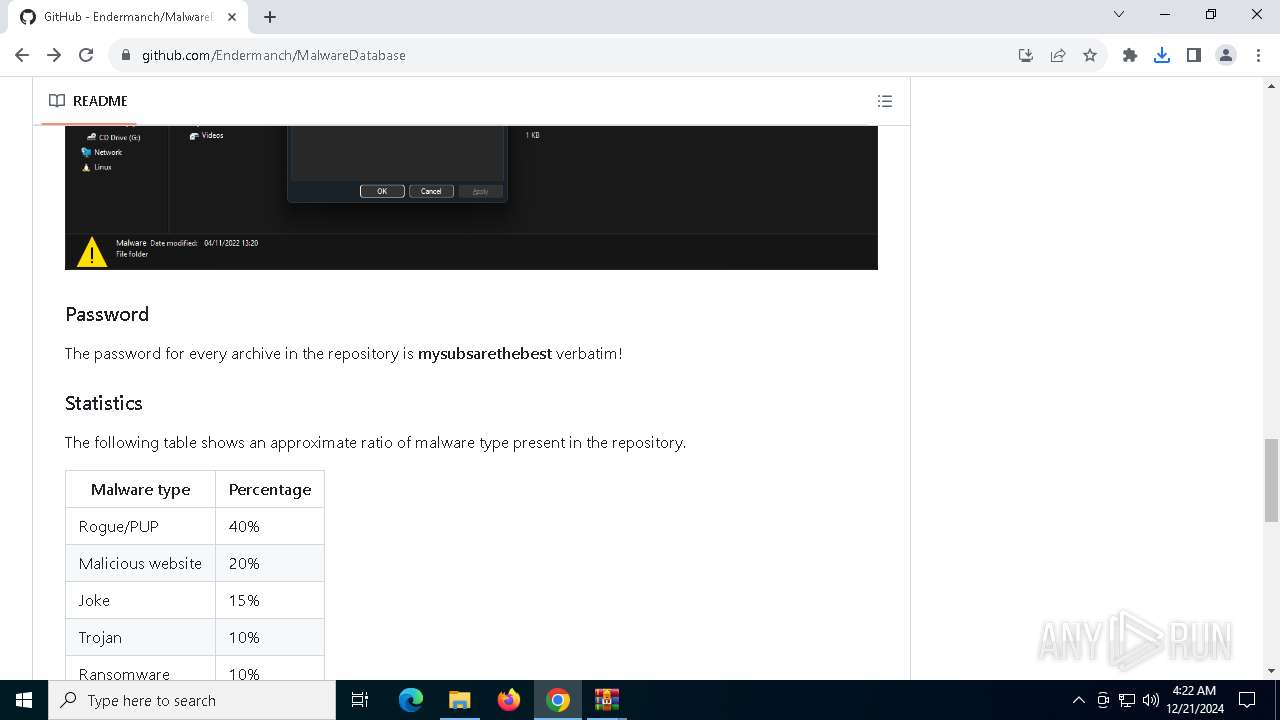Viewport: 1280px width, 720px height.
Task: Open a new browser tab
Action: [270, 17]
